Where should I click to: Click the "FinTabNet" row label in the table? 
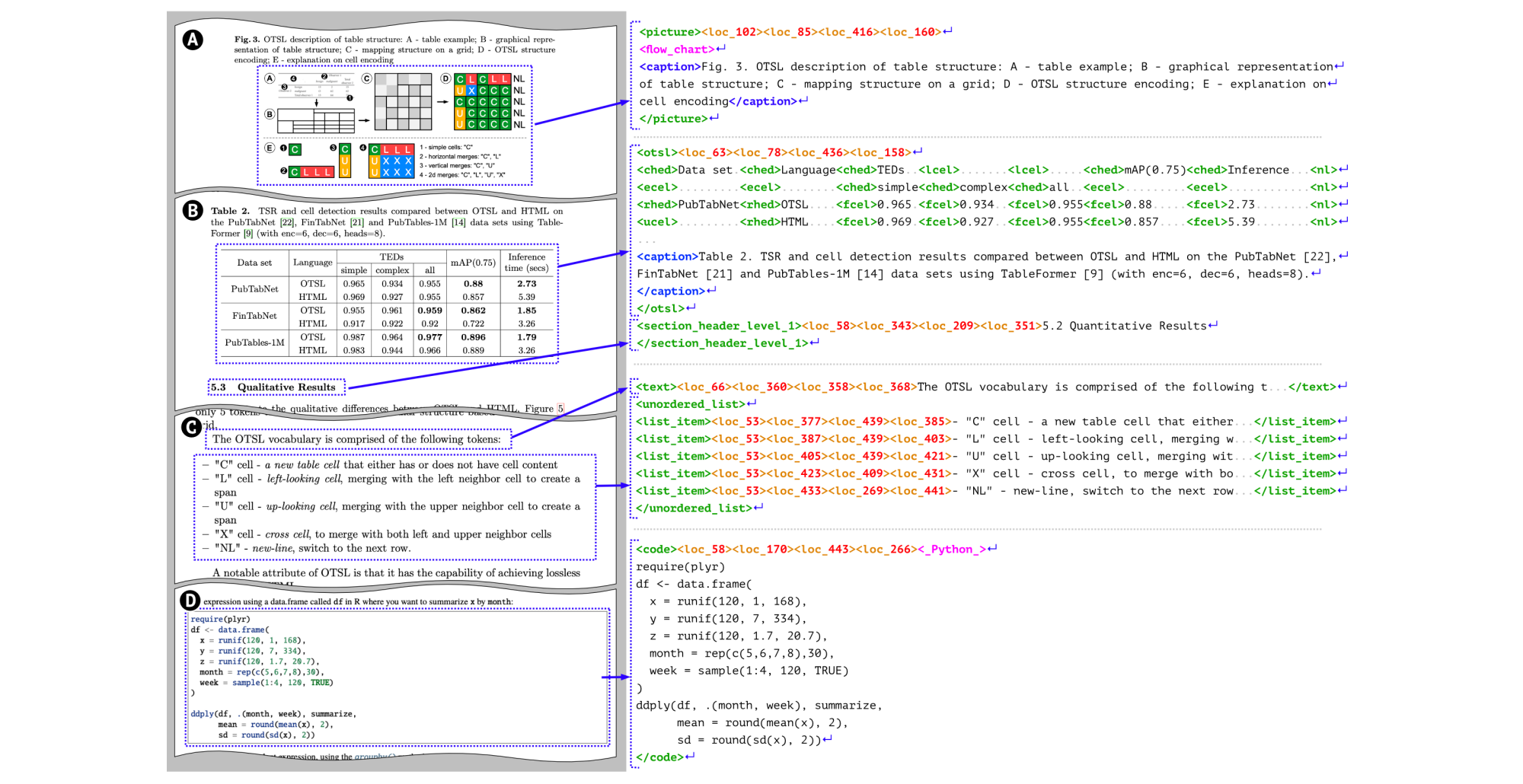pyautogui.click(x=254, y=316)
